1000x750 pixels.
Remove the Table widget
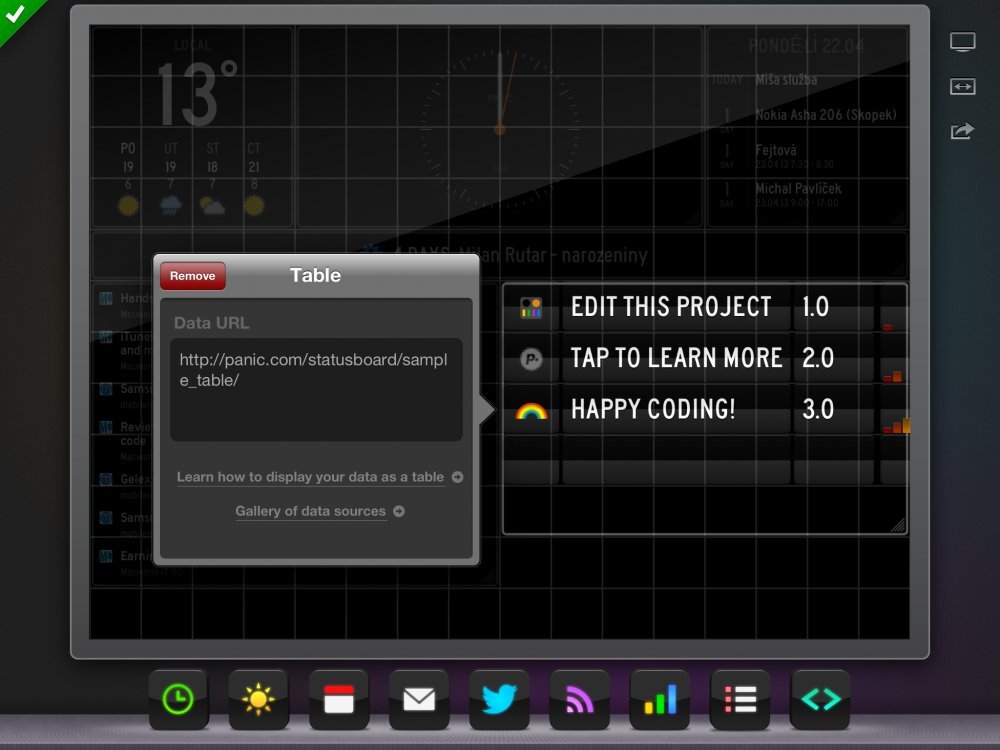point(191,275)
